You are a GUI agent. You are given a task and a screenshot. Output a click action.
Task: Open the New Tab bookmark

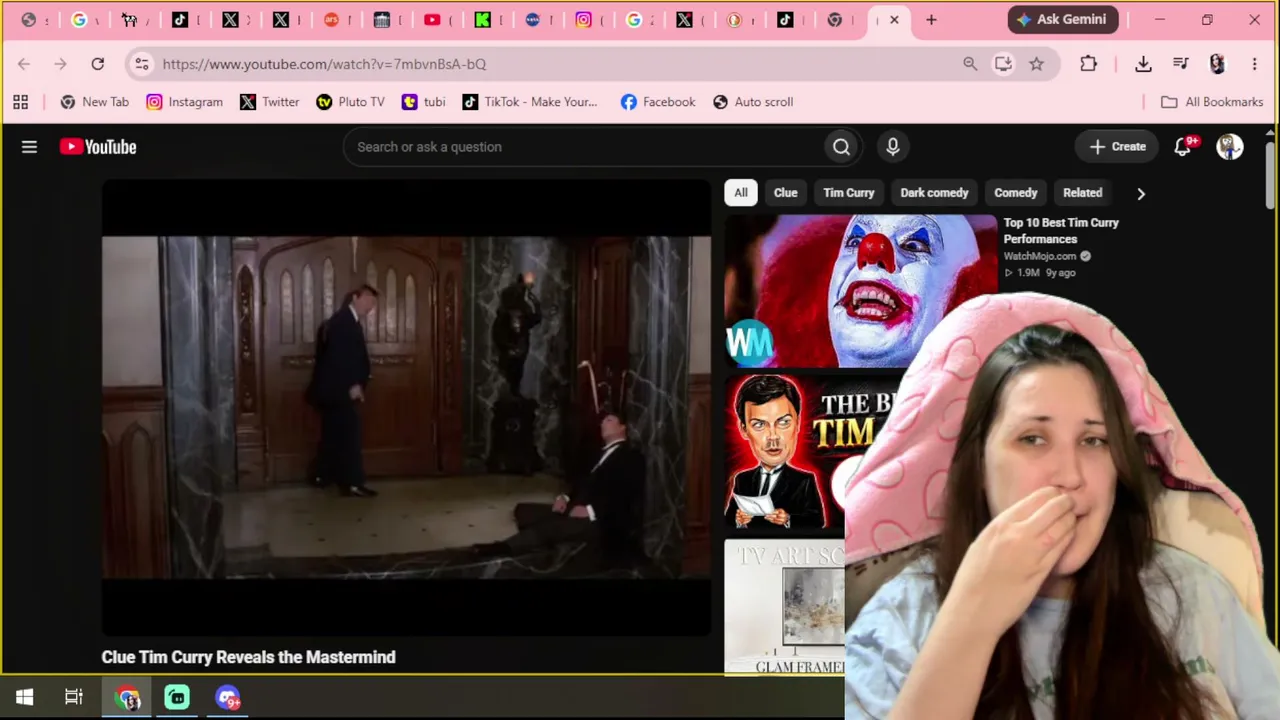pyautogui.click(x=95, y=102)
